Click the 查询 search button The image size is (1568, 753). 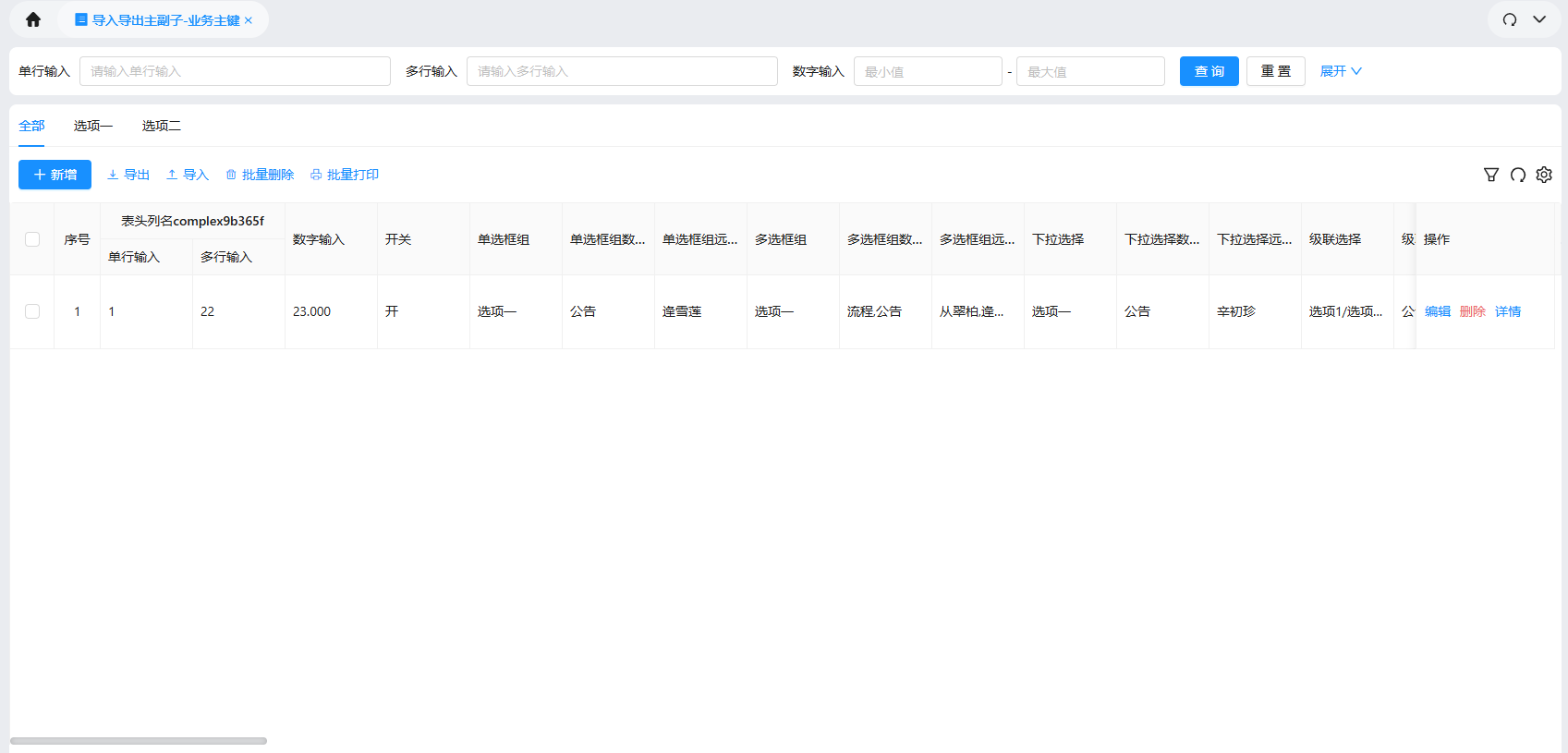click(1209, 71)
